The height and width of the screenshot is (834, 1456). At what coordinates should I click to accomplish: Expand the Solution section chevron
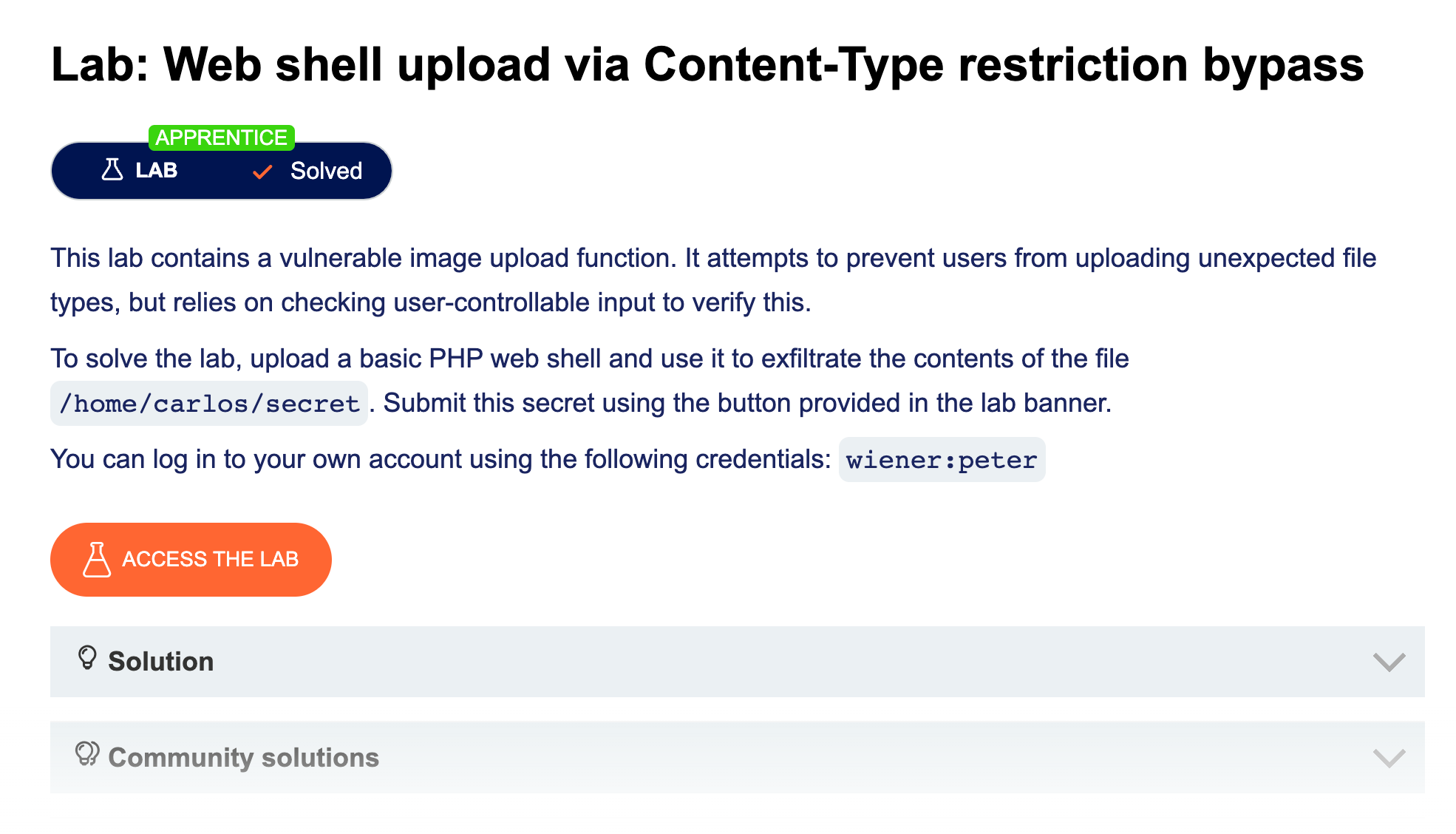[x=1389, y=662]
